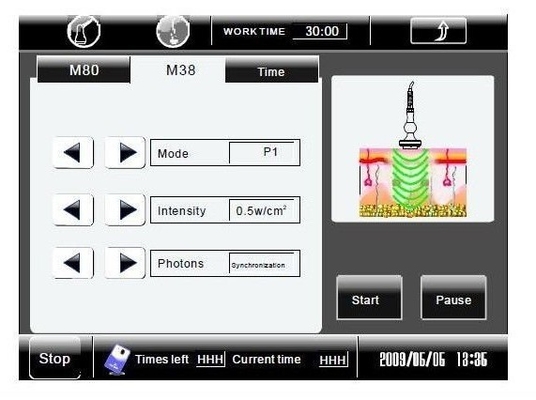
Task: Switch Photons setting with right arrow
Action: 125,263
